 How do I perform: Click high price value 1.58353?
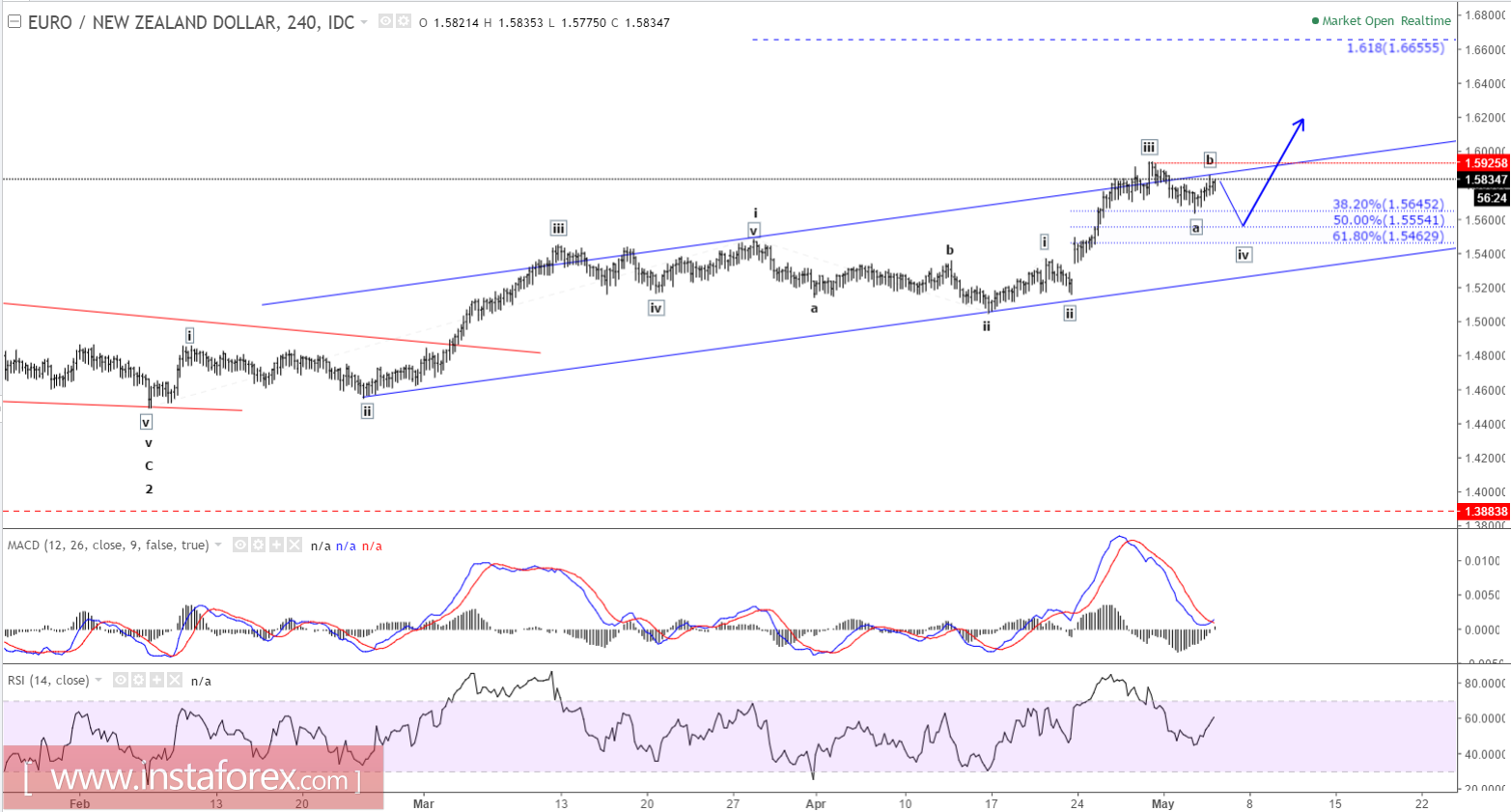click(x=519, y=22)
